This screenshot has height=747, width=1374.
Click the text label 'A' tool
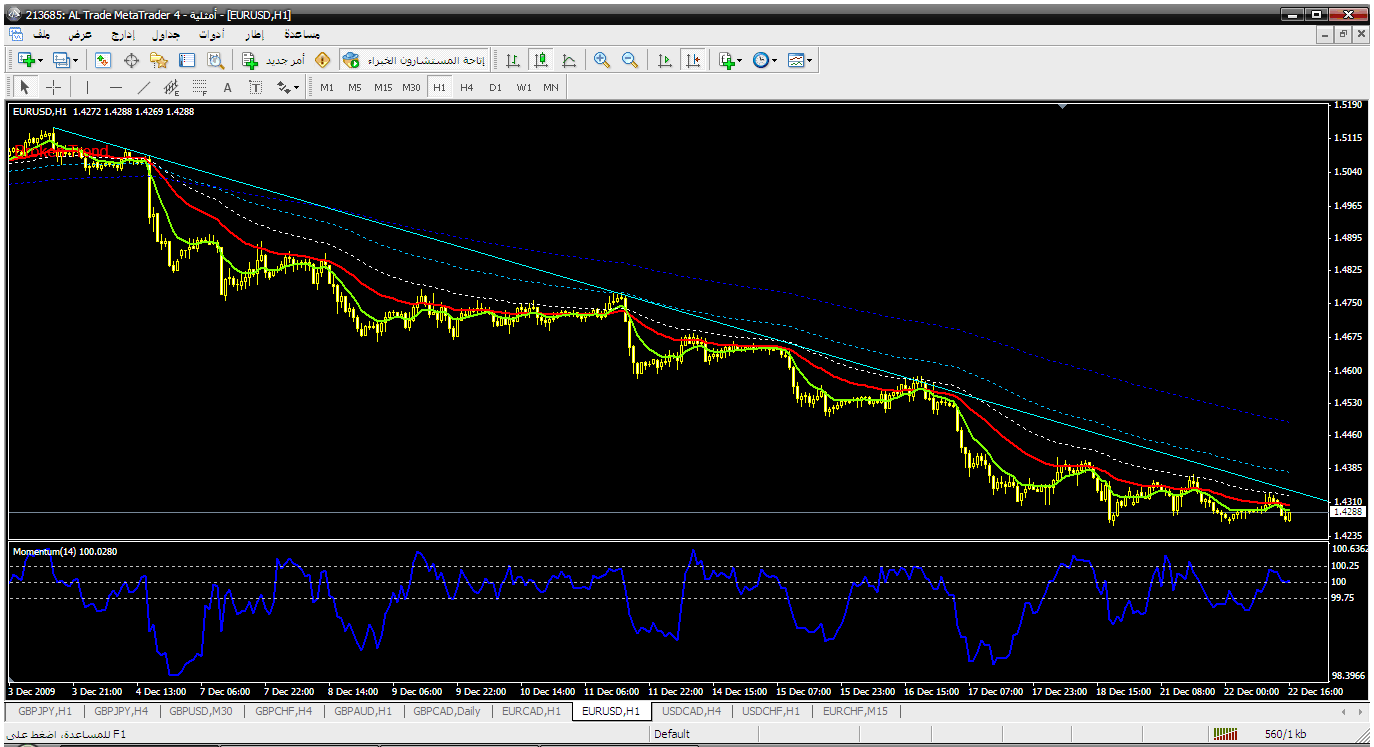pos(227,87)
